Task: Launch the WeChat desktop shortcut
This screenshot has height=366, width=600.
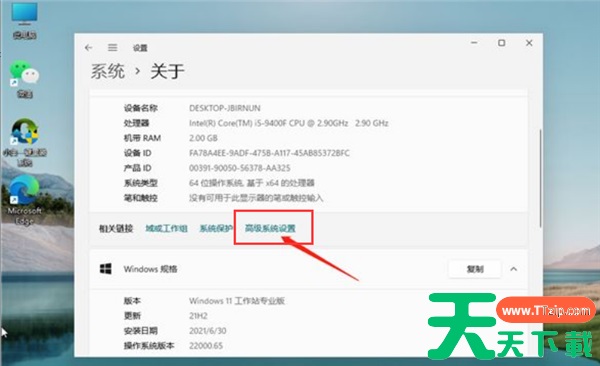Action: 24,79
